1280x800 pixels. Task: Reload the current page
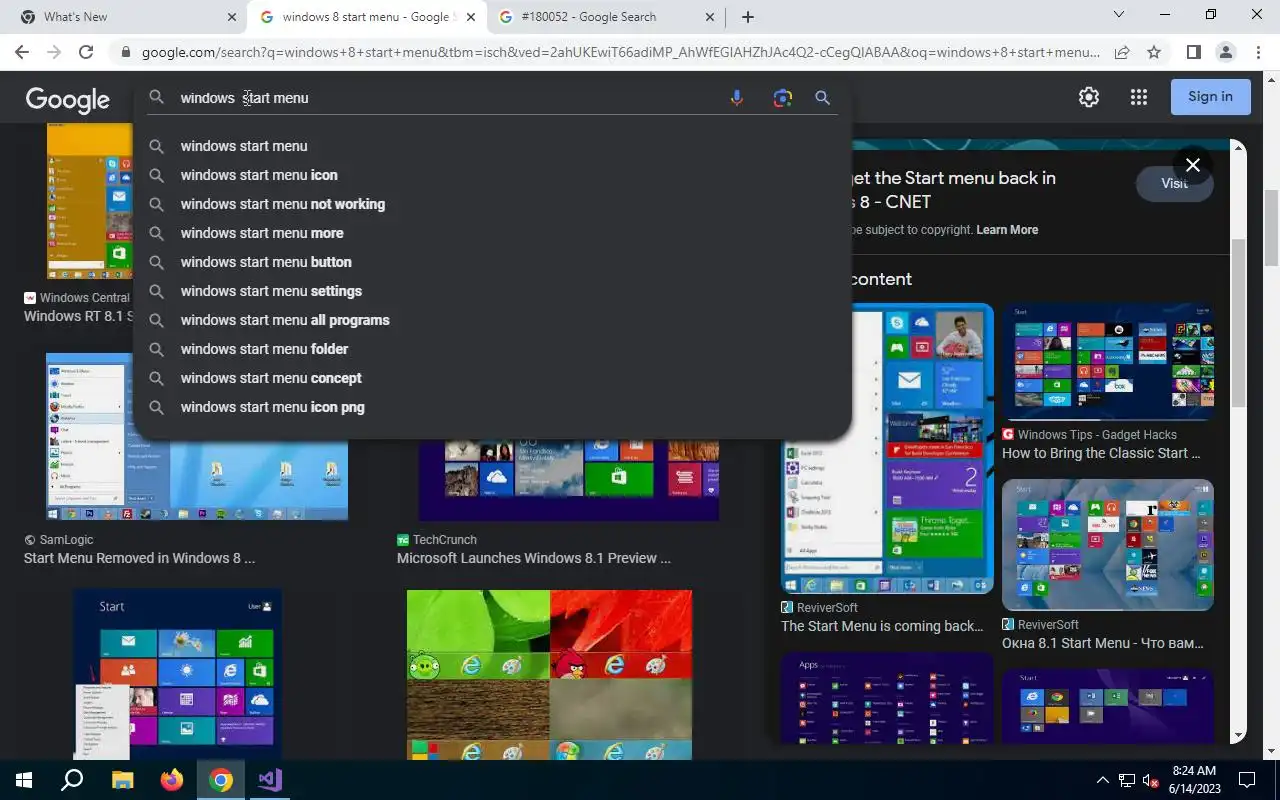click(x=86, y=52)
